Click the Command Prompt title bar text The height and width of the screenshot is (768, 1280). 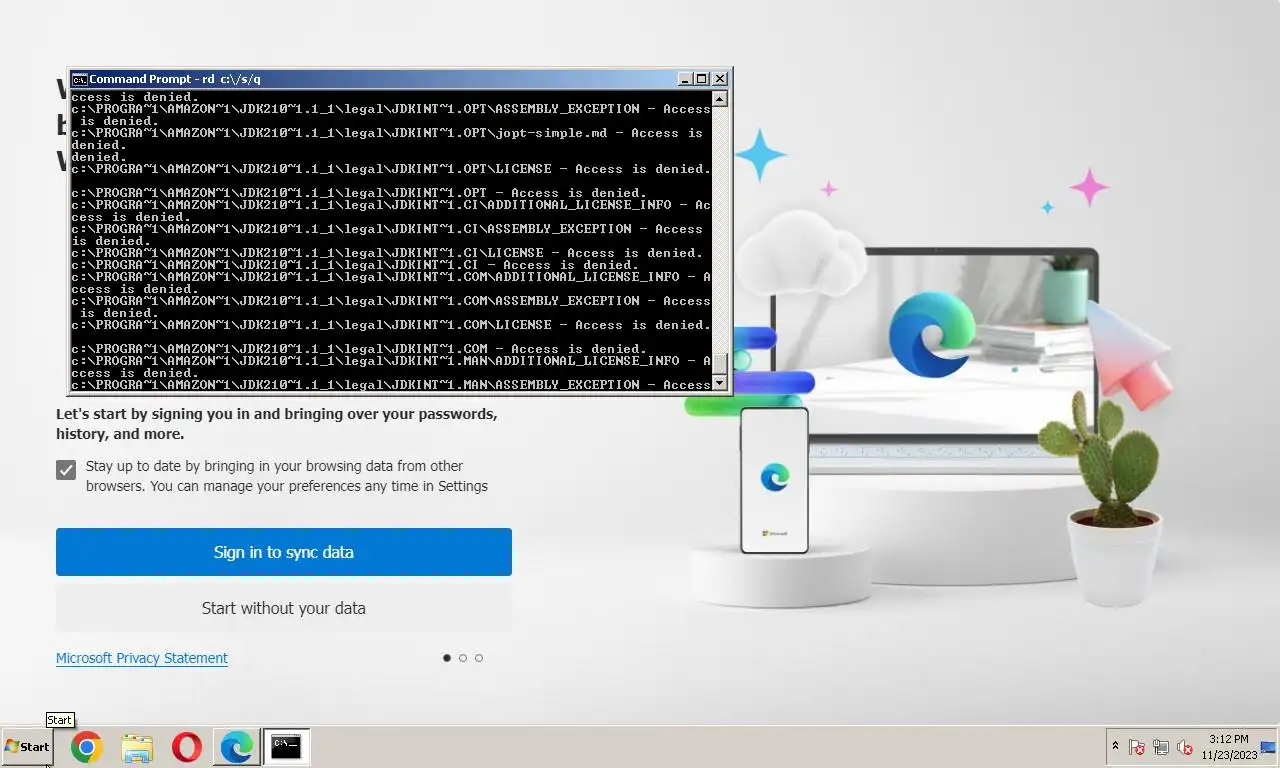coord(175,79)
